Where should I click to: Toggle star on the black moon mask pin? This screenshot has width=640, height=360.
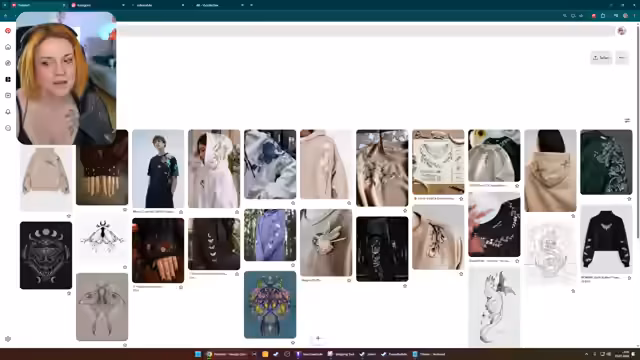(x=69, y=293)
